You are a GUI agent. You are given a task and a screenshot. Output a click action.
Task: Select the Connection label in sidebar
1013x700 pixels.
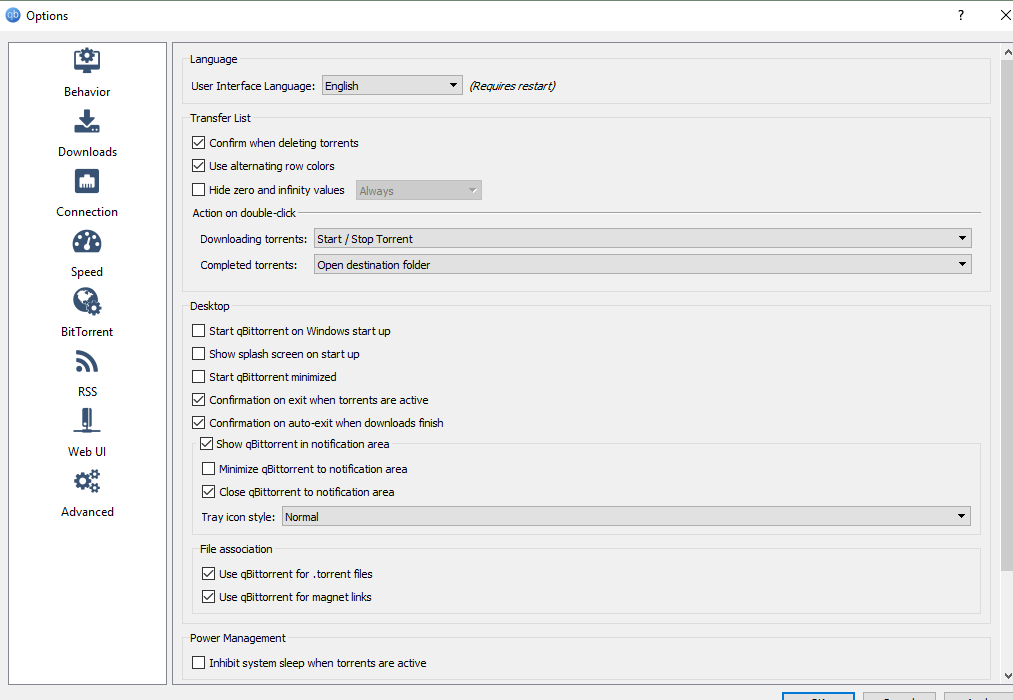tap(87, 212)
